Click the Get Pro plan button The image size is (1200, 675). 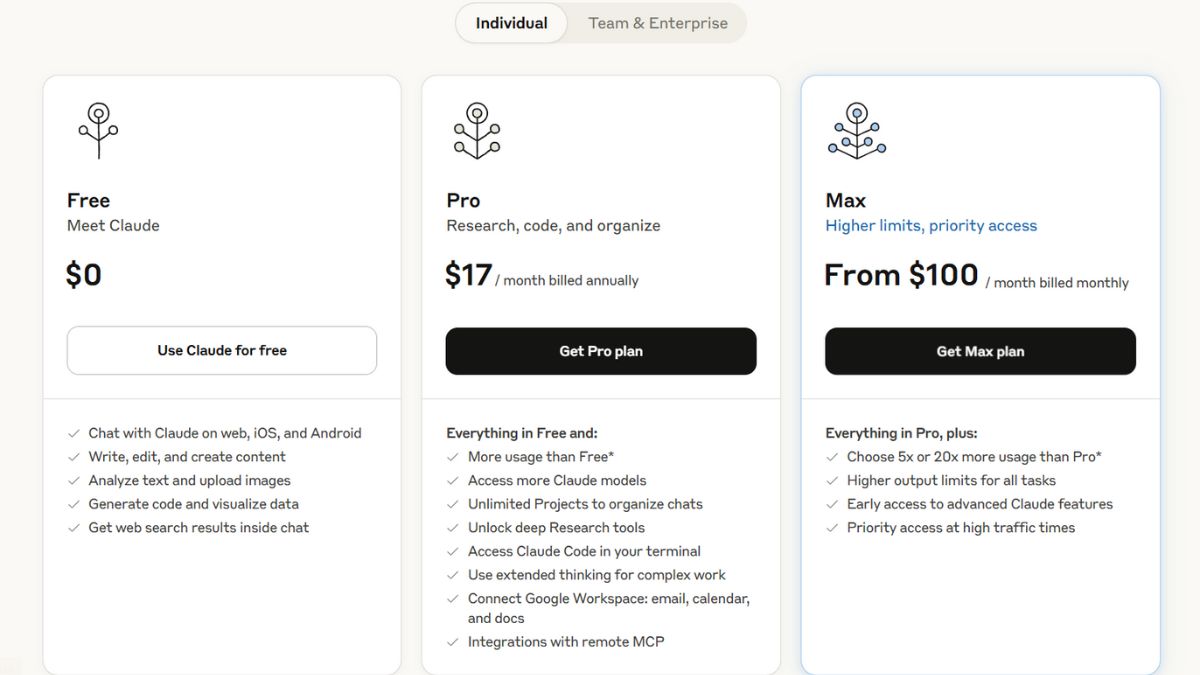click(601, 351)
